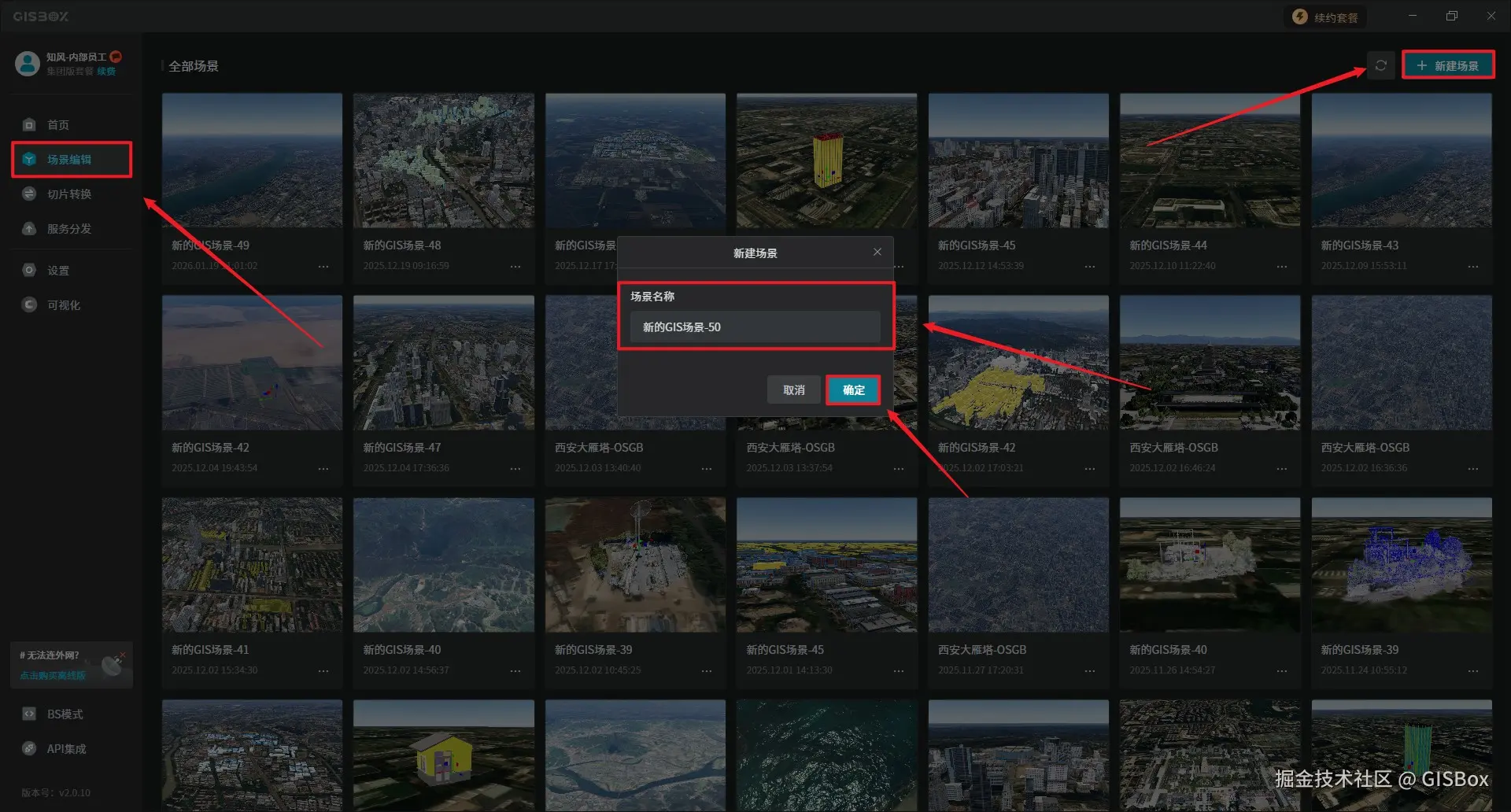Click the 续费 link under the username
Screen dimensions: 1511x812
(106, 71)
